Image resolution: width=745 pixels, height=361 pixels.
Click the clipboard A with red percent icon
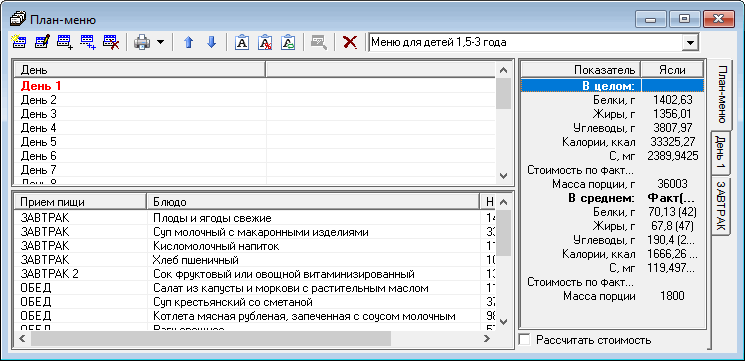click(265, 43)
